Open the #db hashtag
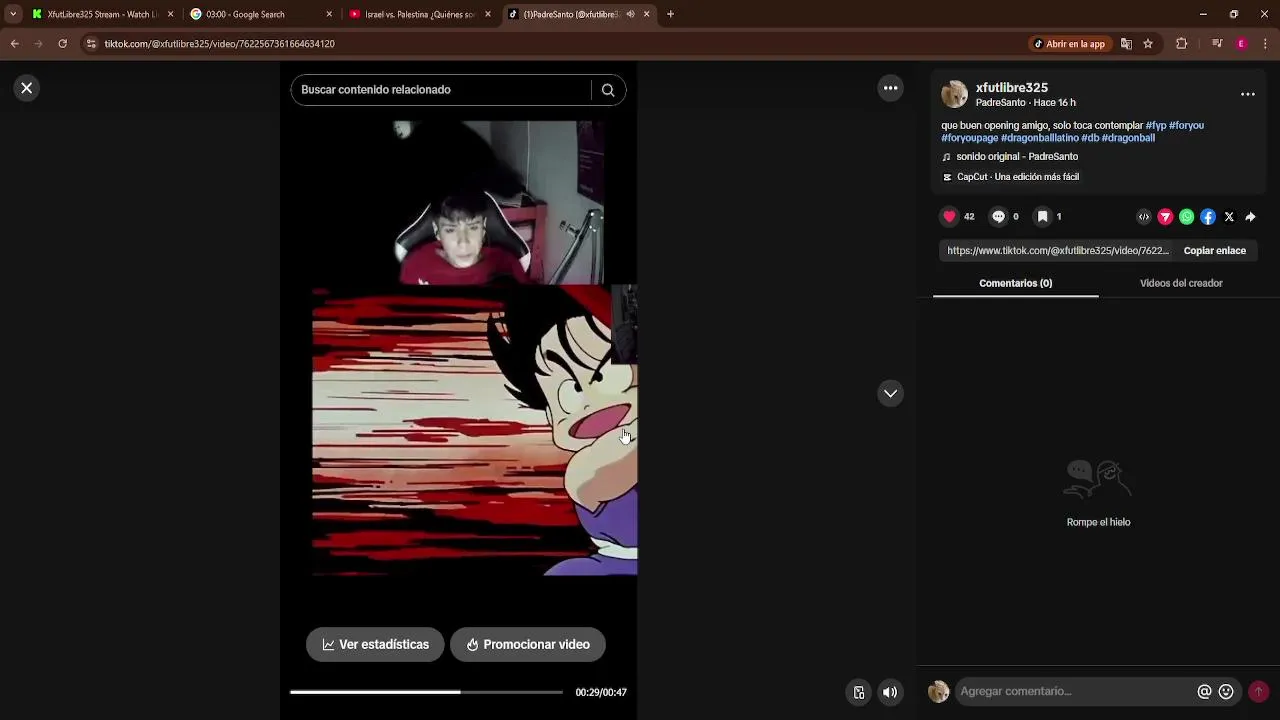1280x720 pixels. pyautogui.click(x=1090, y=138)
